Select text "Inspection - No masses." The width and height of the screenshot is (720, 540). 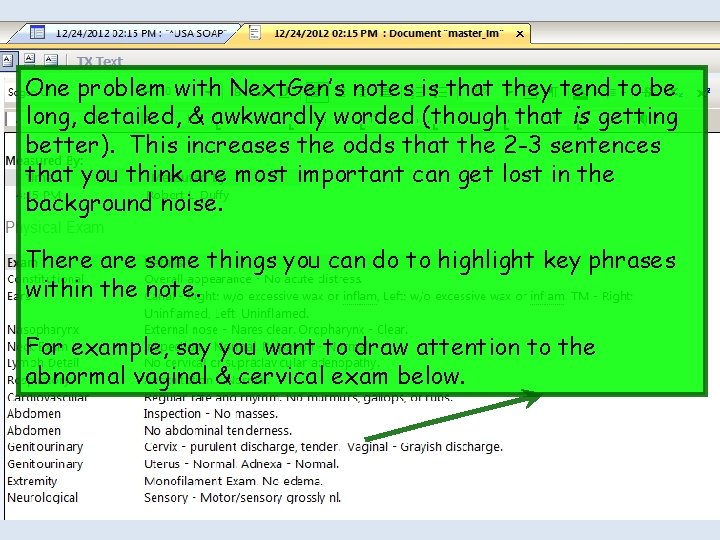(x=211, y=414)
